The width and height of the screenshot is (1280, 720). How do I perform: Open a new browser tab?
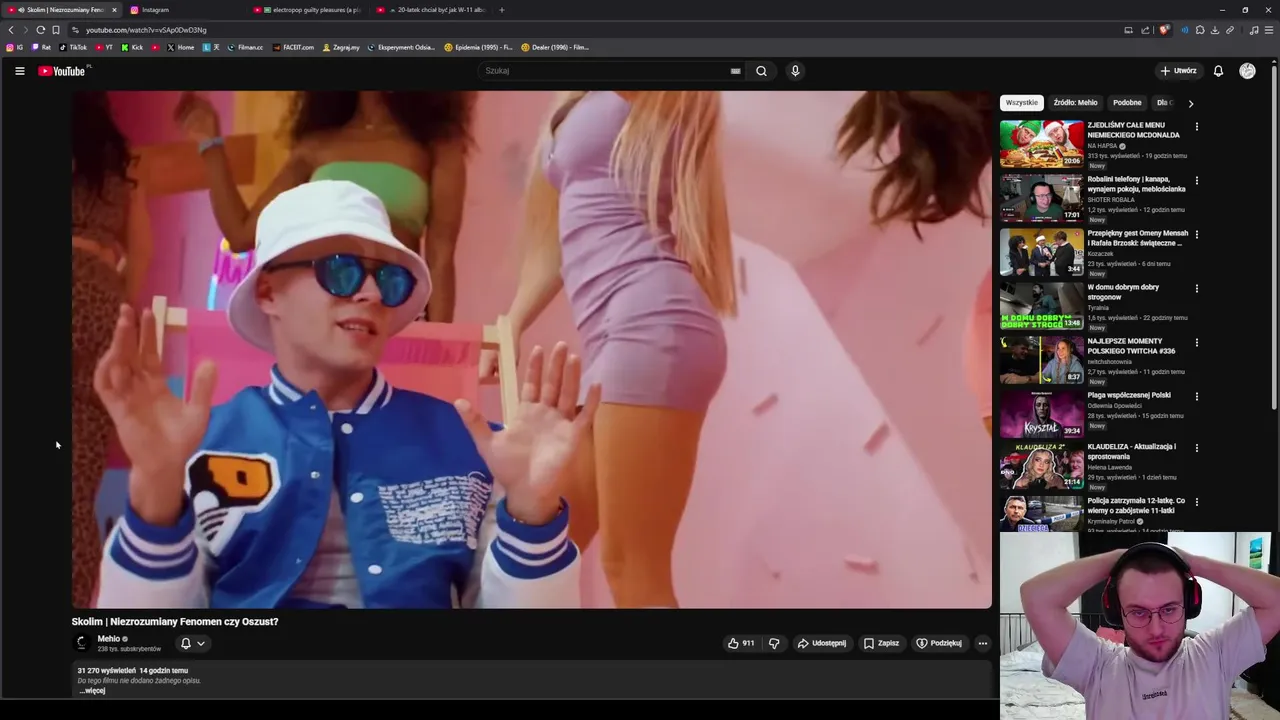pyautogui.click(x=502, y=10)
